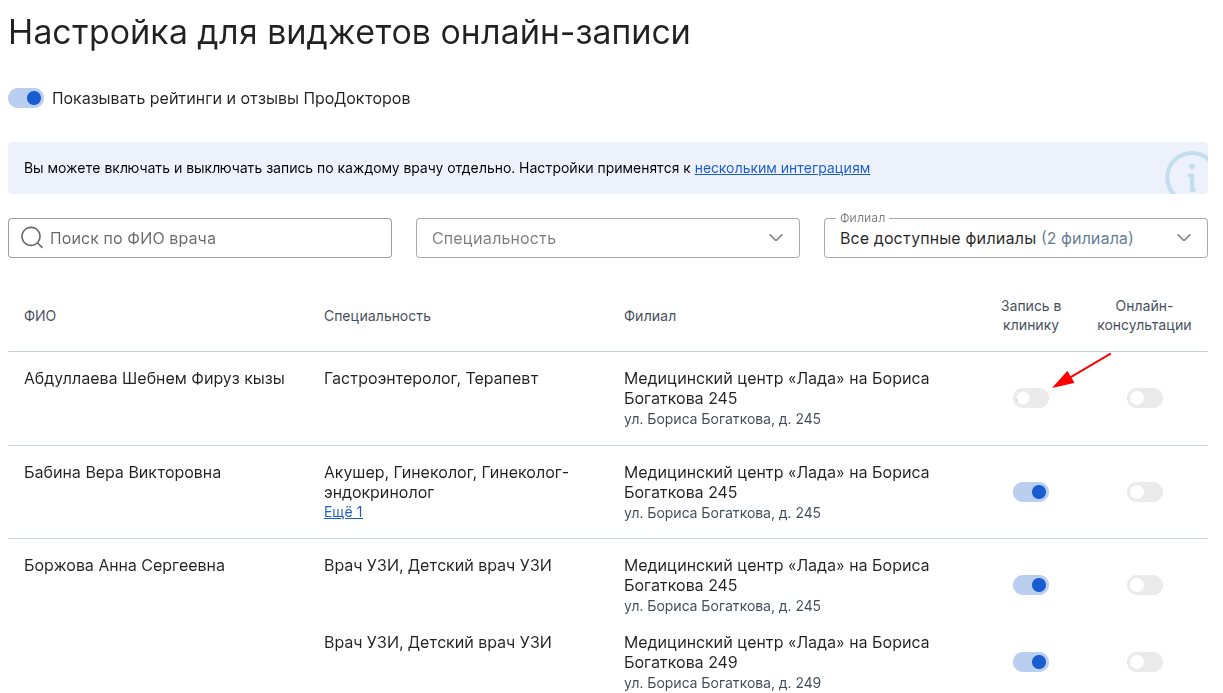Screen dimensions: 1223x693
Task: Select doctor name Боржова Анна Сергеевна
Action: pyautogui.click(x=124, y=566)
